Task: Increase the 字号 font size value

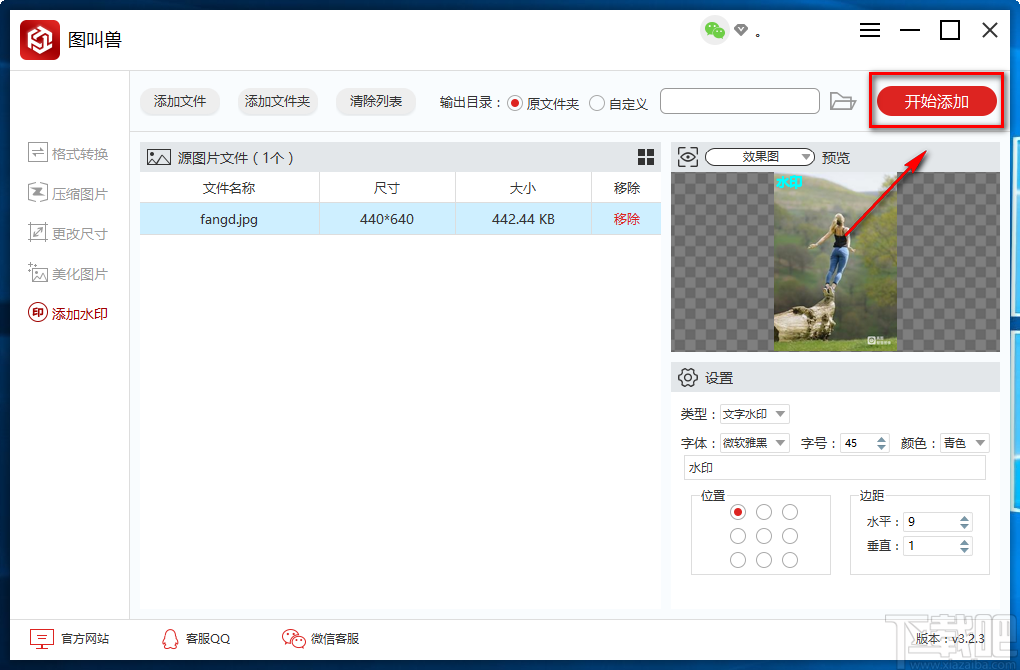Action: click(881, 439)
